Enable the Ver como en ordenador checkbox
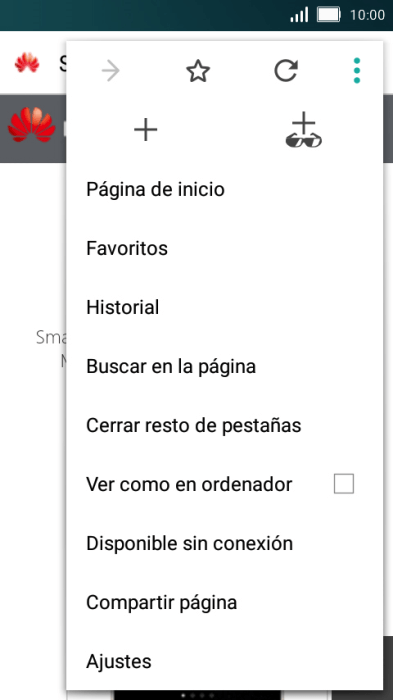The height and width of the screenshot is (700, 393). 344,484
